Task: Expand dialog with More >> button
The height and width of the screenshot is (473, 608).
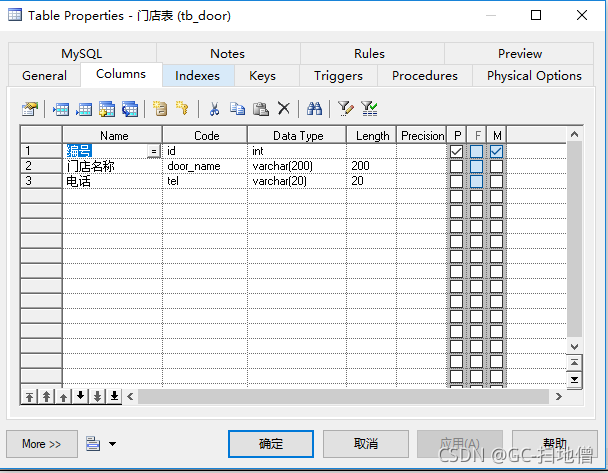Action: [x=42, y=444]
